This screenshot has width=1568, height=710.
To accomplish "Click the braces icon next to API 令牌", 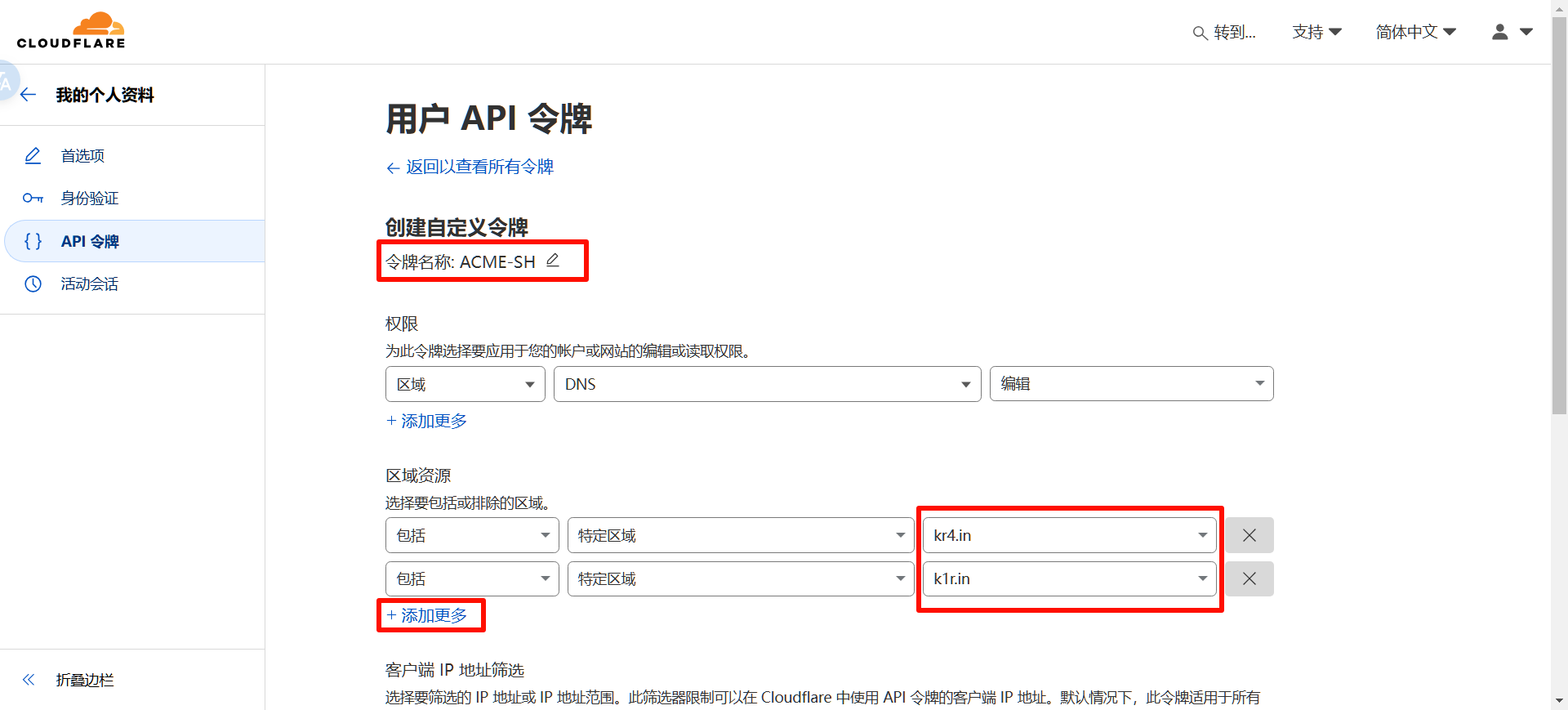I will (33, 241).
